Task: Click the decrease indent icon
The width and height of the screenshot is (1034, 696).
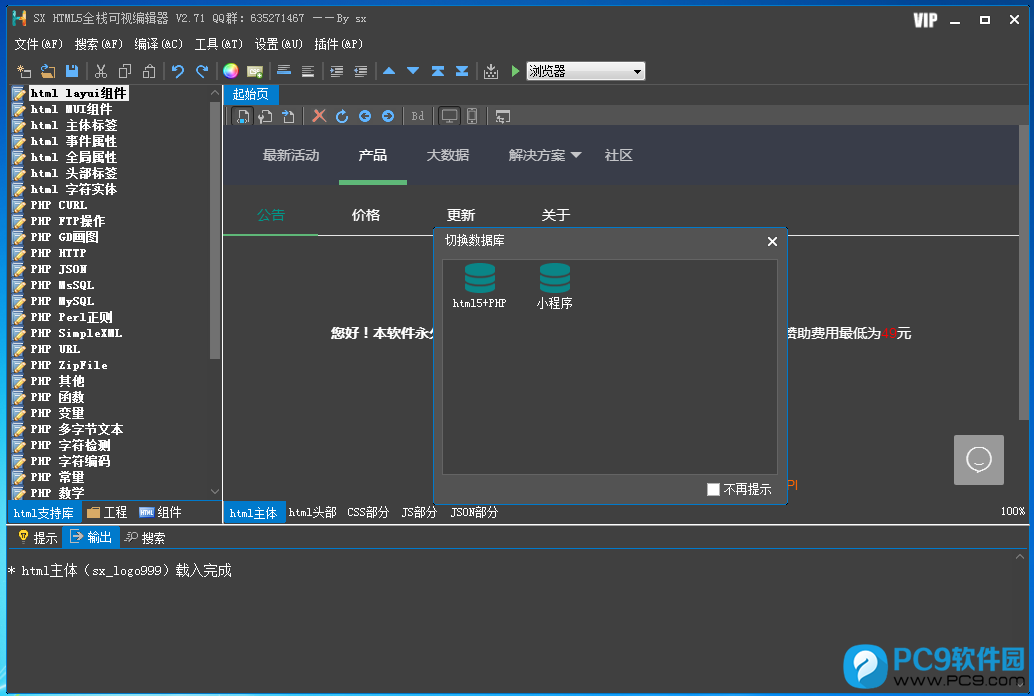Action: [x=360, y=71]
